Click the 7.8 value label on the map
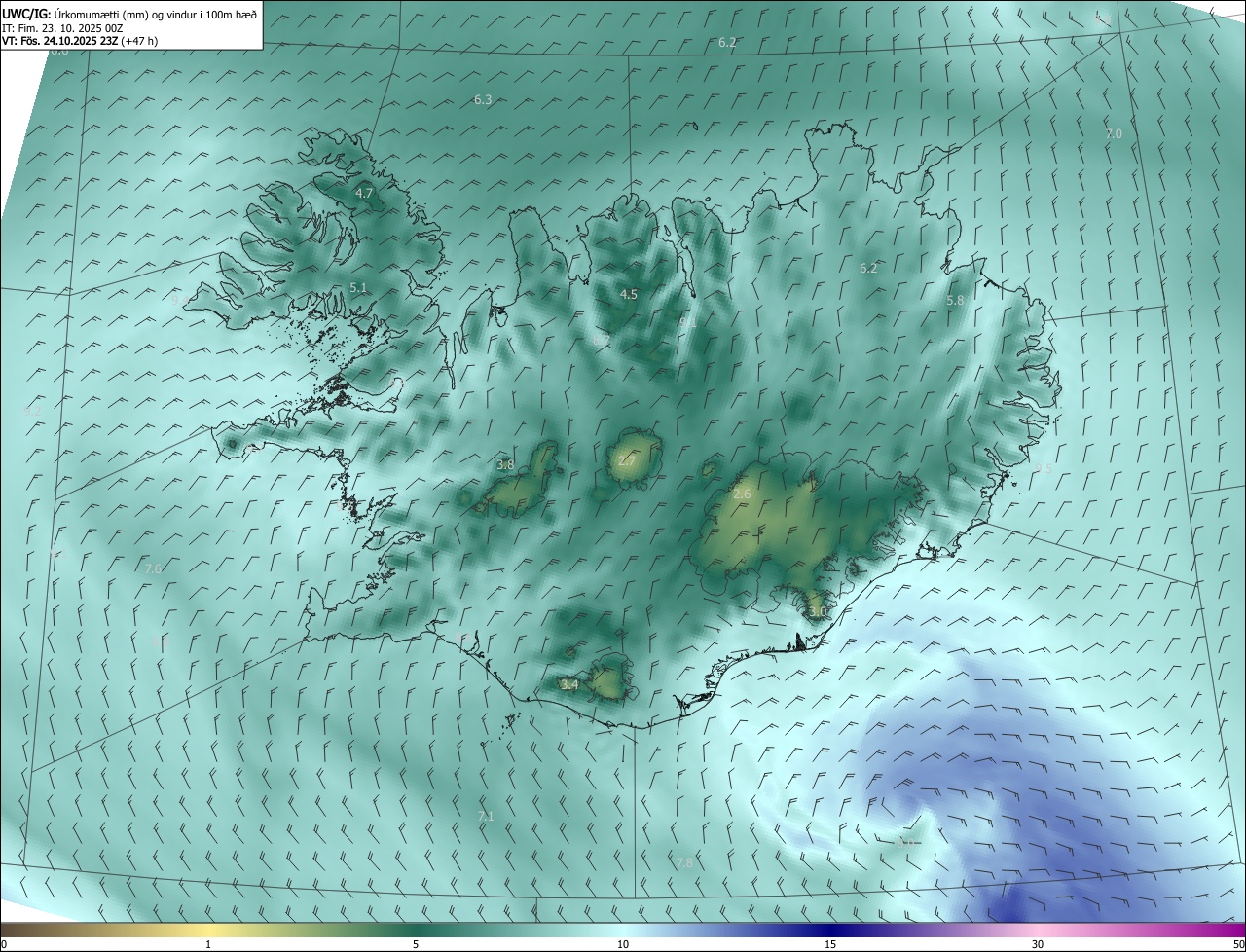1246x952 pixels. pos(684,862)
